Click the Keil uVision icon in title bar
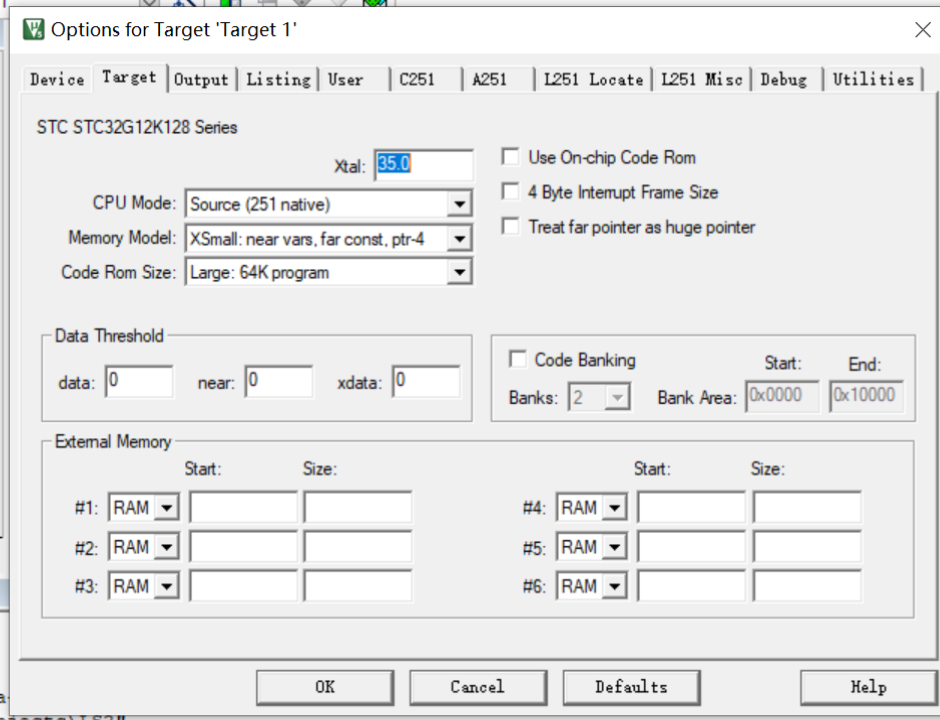This screenshot has height=720, width=940. pos(34,29)
